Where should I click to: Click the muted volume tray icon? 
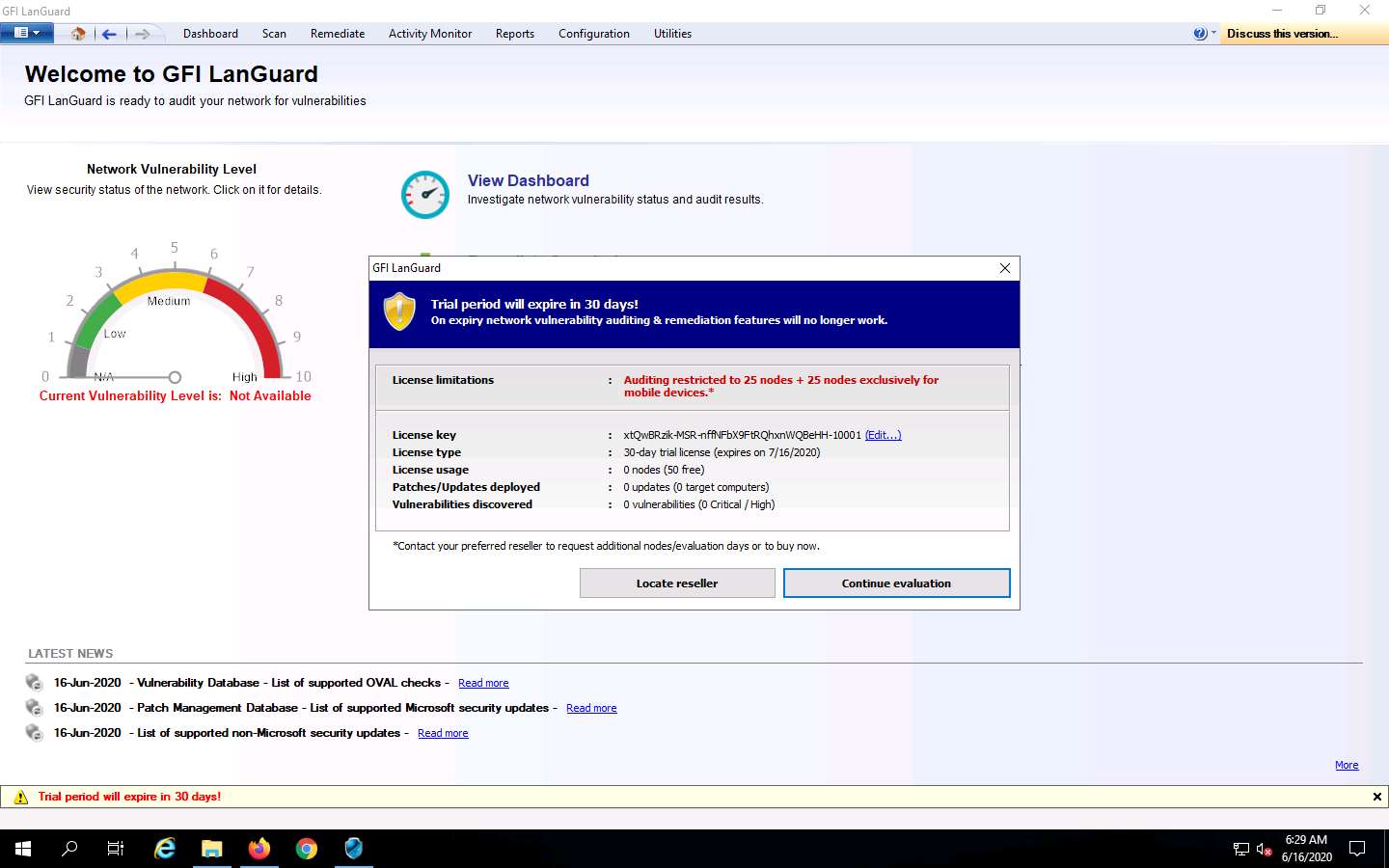[1265, 850]
